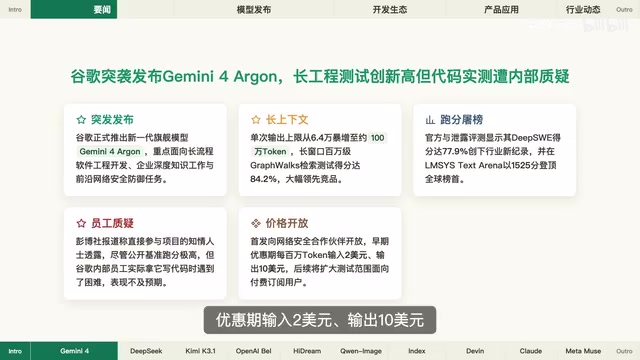
Task: Jump to Index chapter
Action: 417,351
